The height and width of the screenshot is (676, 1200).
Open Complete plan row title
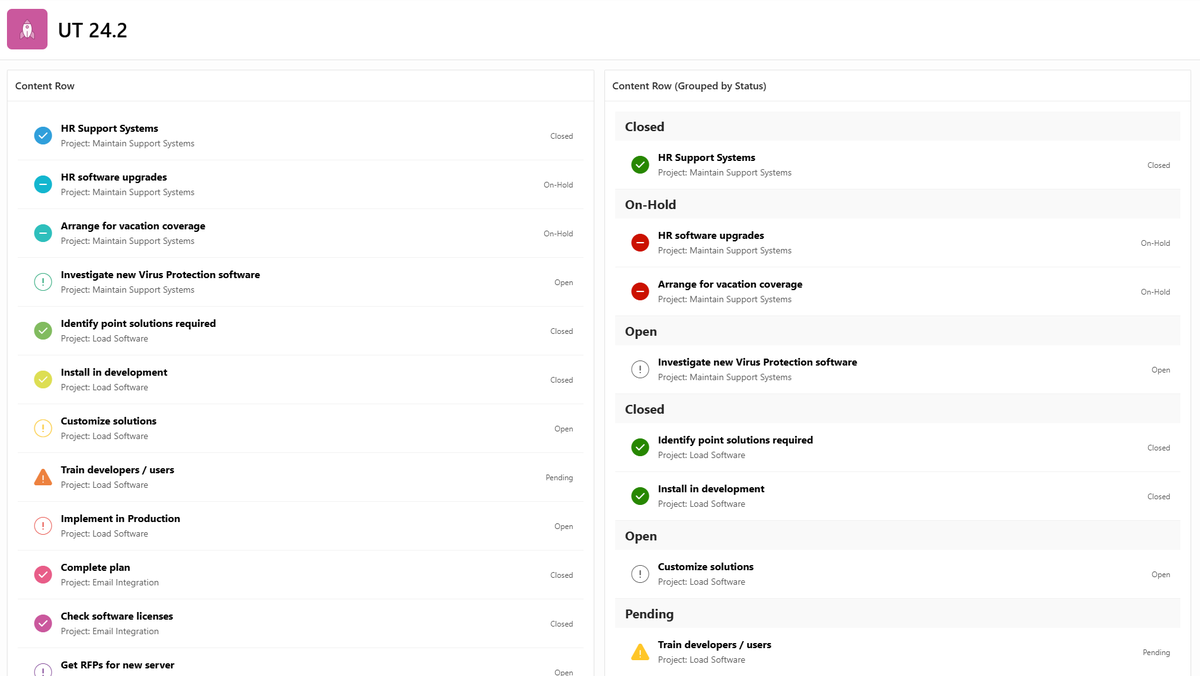pyautogui.click(x=96, y=567)
